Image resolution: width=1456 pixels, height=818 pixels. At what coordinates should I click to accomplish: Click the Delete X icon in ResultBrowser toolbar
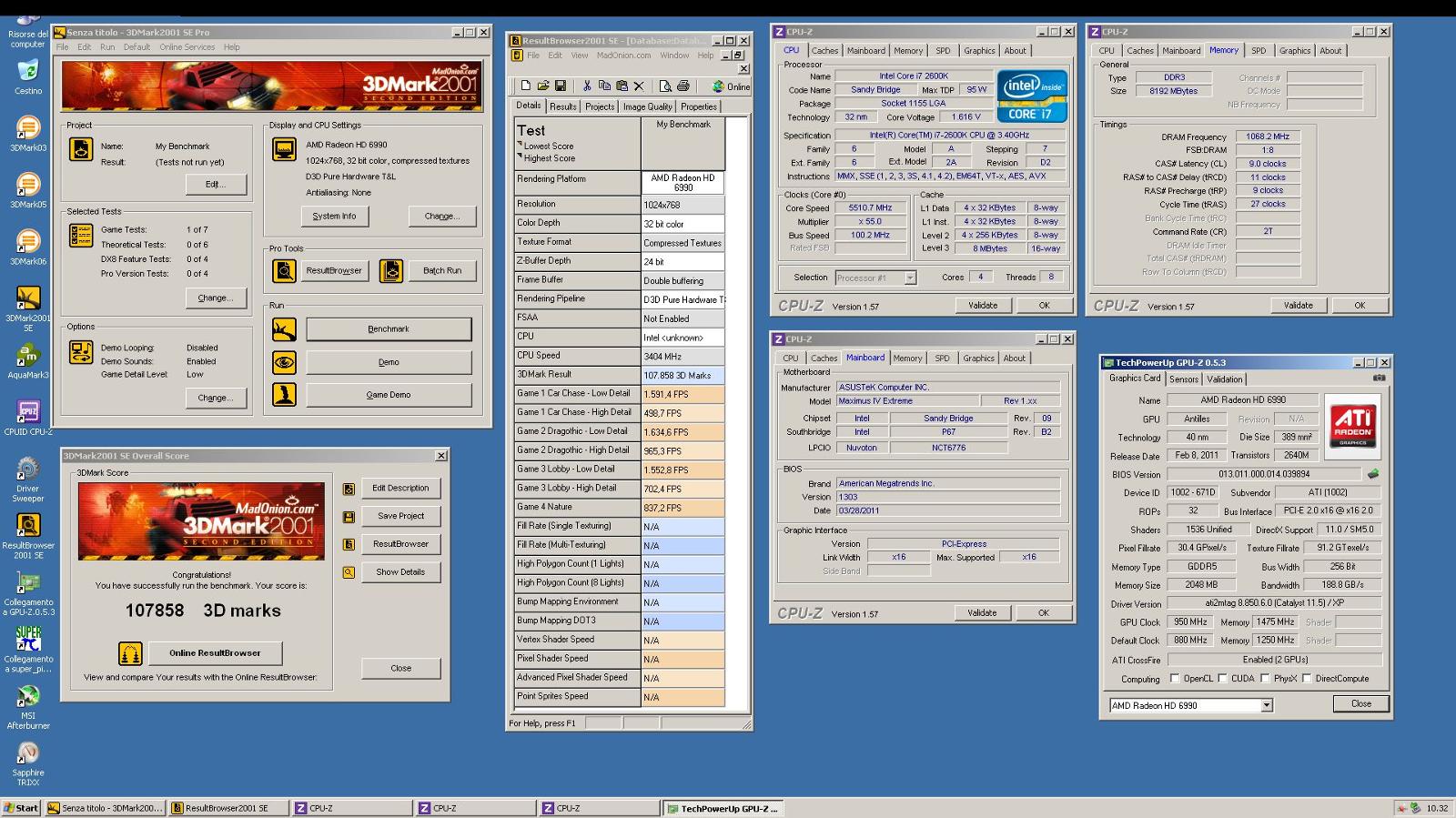click(639, 86)
